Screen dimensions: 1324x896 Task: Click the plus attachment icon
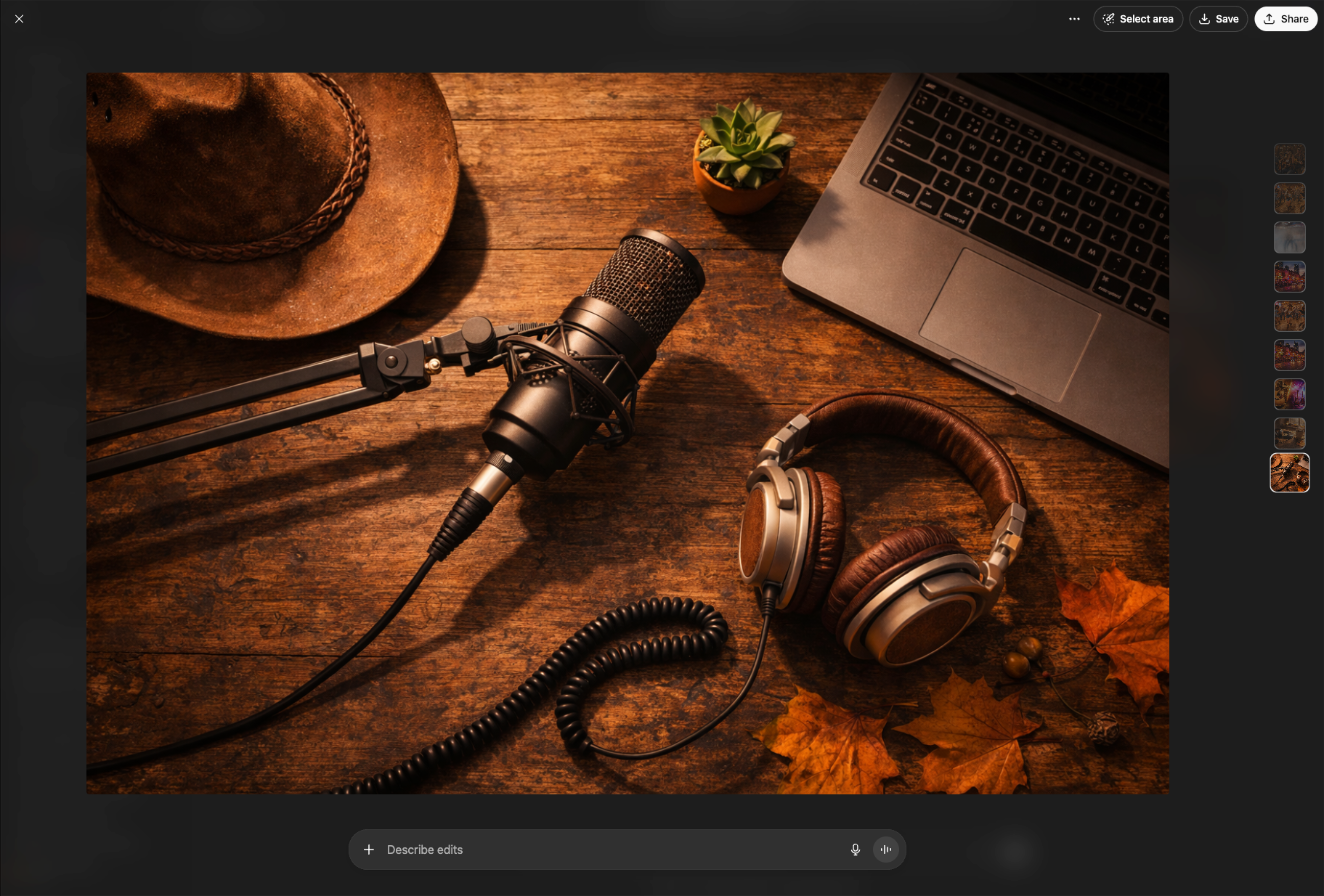[369, 850]
